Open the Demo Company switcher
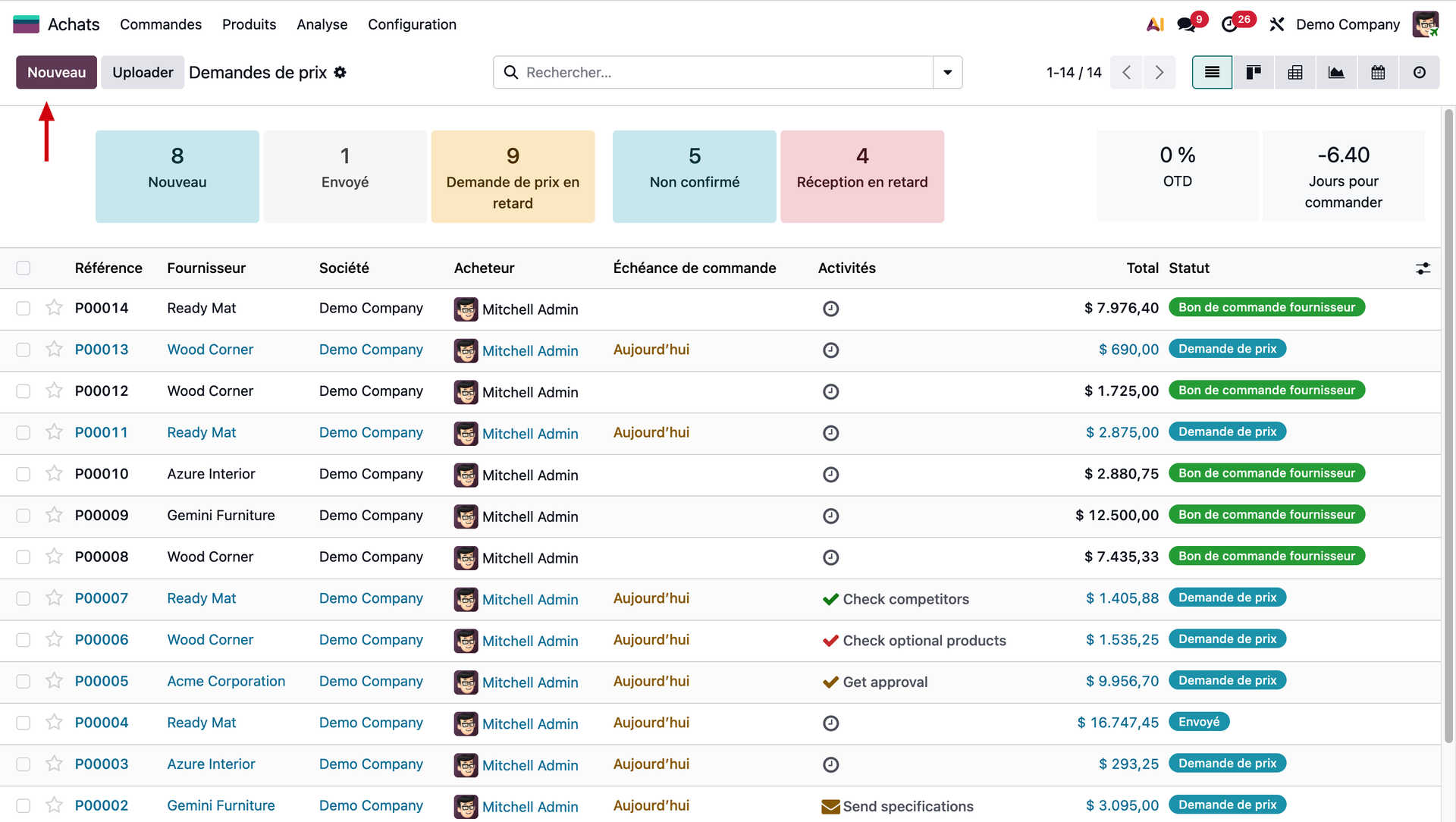Screen dimensions: 1456x822 pos(1348,24)
